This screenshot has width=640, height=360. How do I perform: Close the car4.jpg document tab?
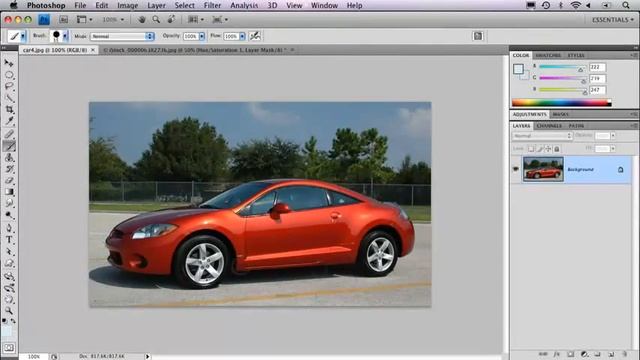(93, 50)
